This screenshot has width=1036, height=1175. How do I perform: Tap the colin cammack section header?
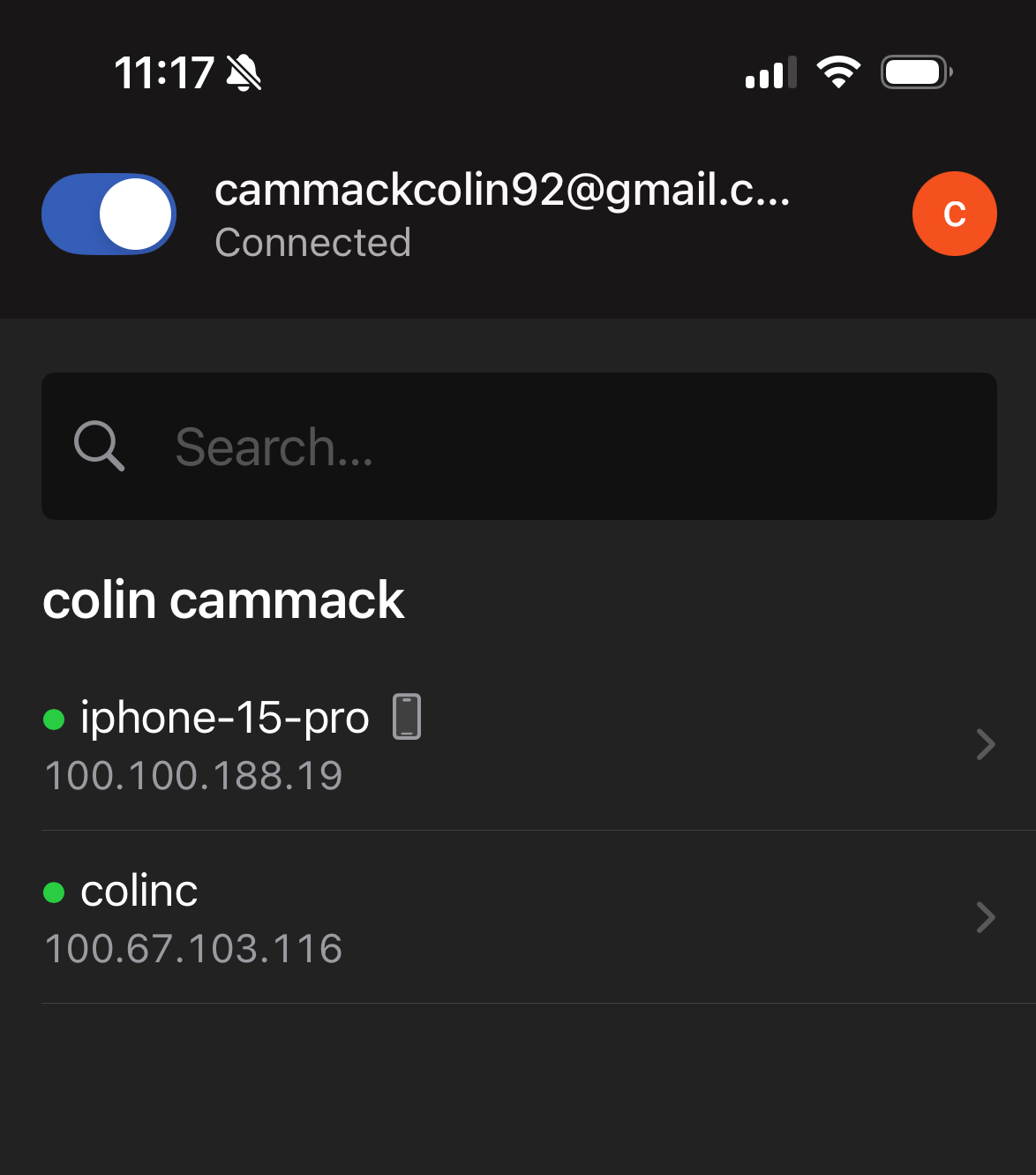click(x=223, y=600)
